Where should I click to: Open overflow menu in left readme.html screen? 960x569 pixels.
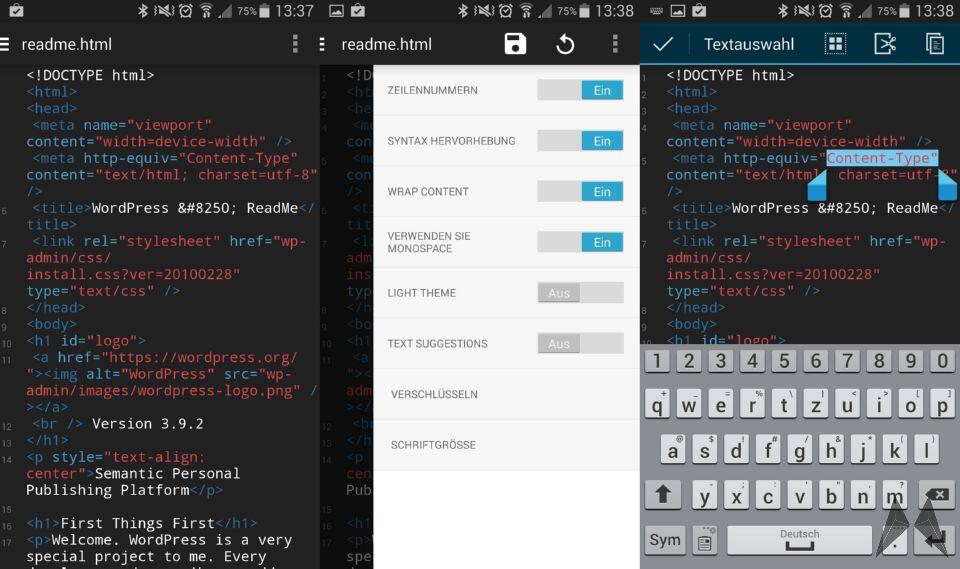coord(295,43)
